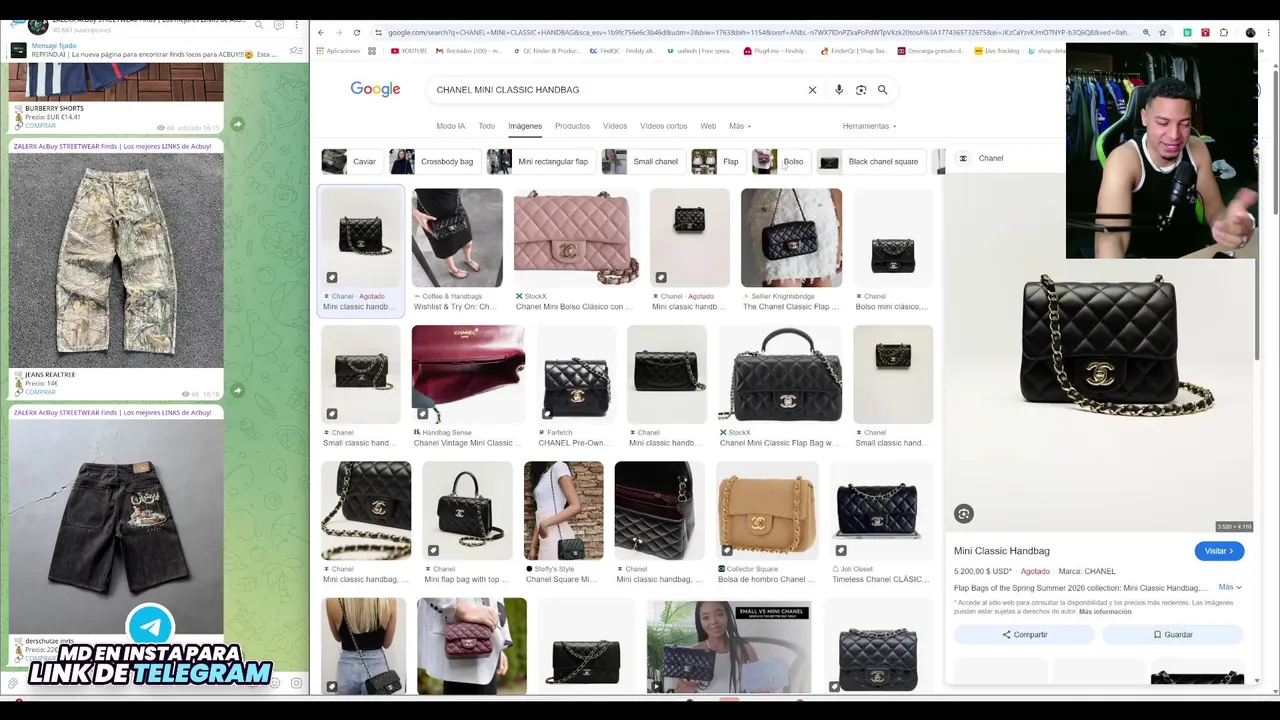Forward the Jeans Realtree post
This screenshot has height=720, width=1280.
click(x=237, y=391)
